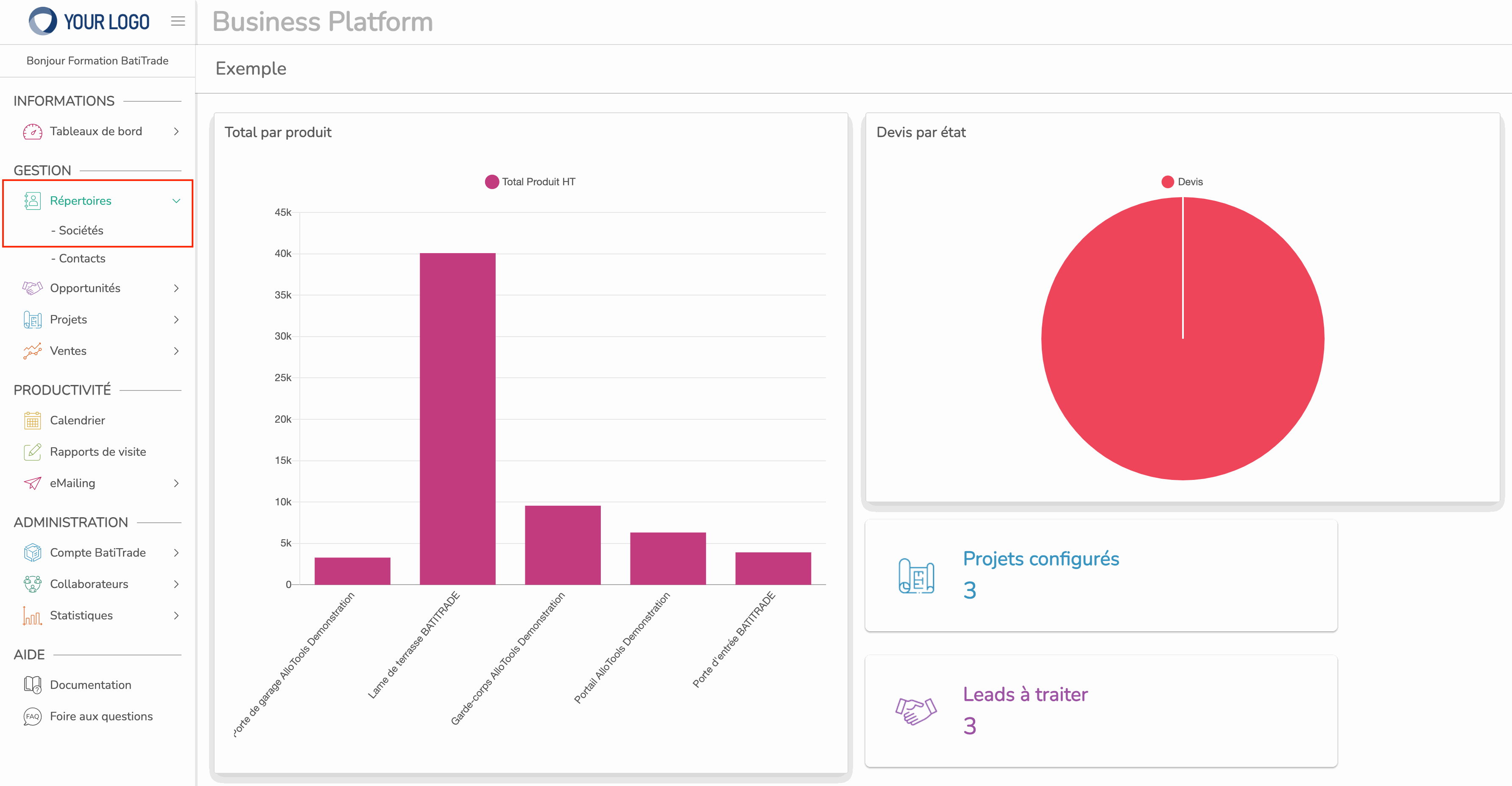Open the Contacts submenu entry
The width and height of the screenshot is (1512, 786).
[x=78, y=258]
